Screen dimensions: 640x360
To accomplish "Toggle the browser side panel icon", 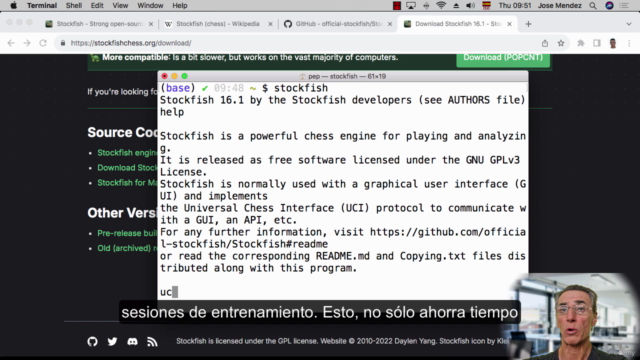I will tap(597, 43).
